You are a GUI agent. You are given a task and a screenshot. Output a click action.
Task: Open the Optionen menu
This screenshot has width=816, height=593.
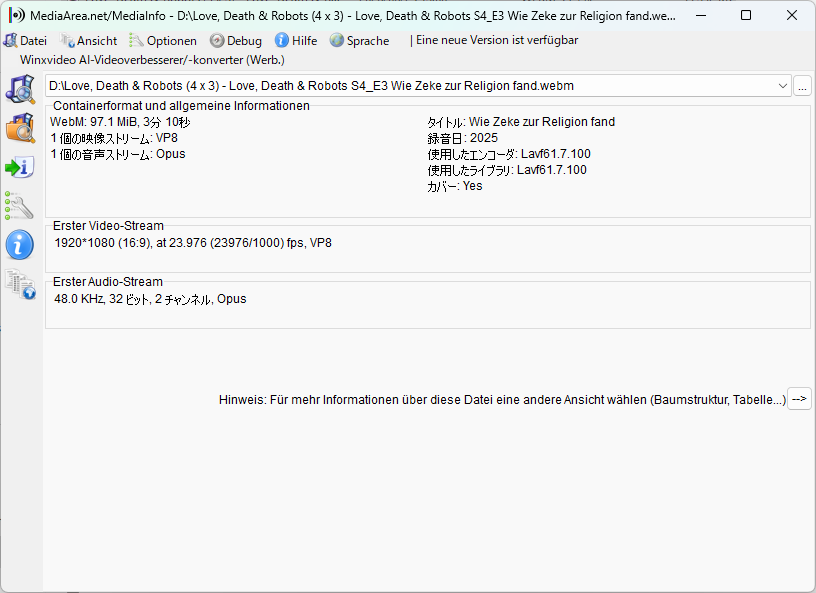163,41
